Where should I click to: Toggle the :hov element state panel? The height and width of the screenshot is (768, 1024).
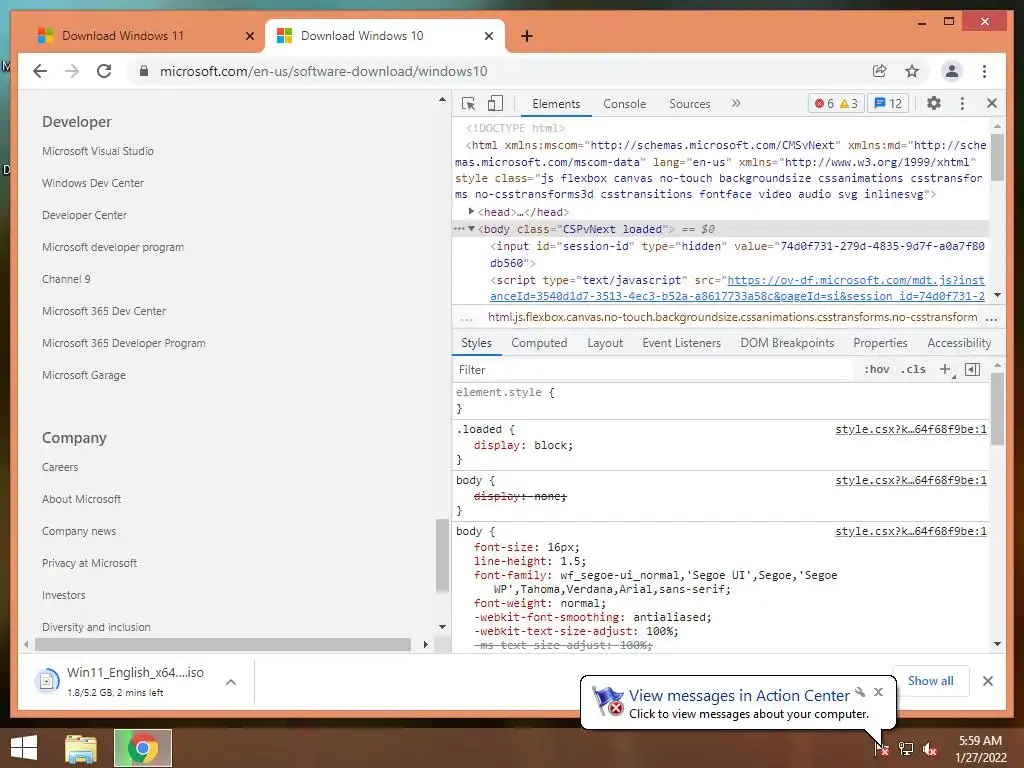876,370
